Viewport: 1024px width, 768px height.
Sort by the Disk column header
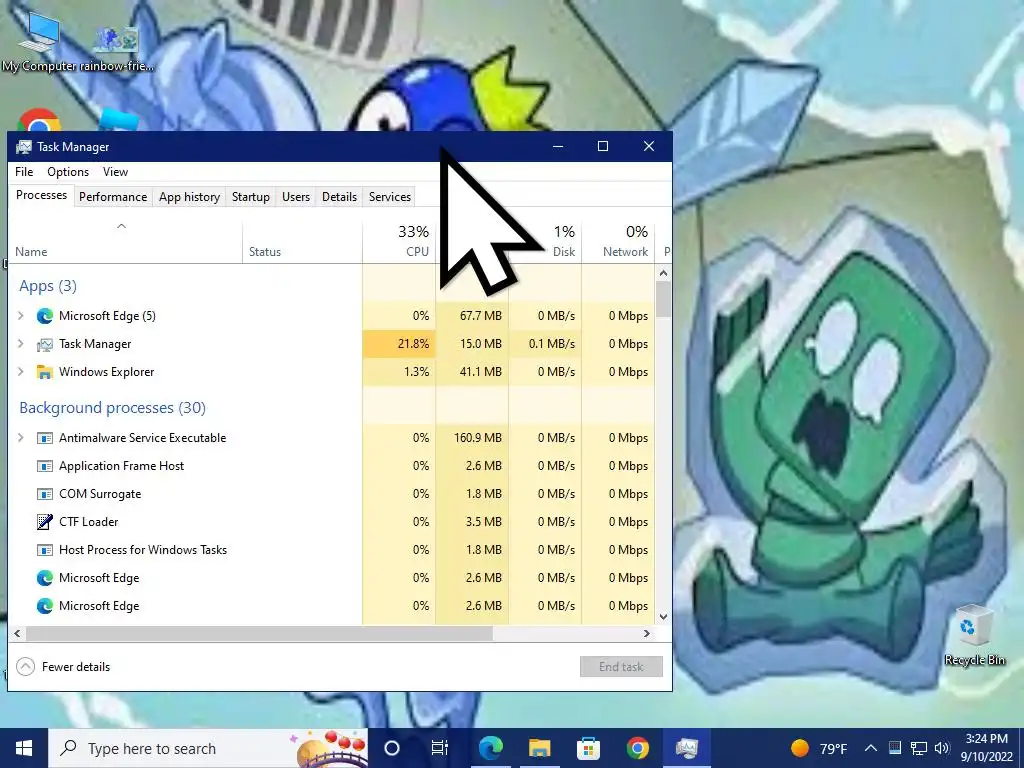tap(545, 243)
